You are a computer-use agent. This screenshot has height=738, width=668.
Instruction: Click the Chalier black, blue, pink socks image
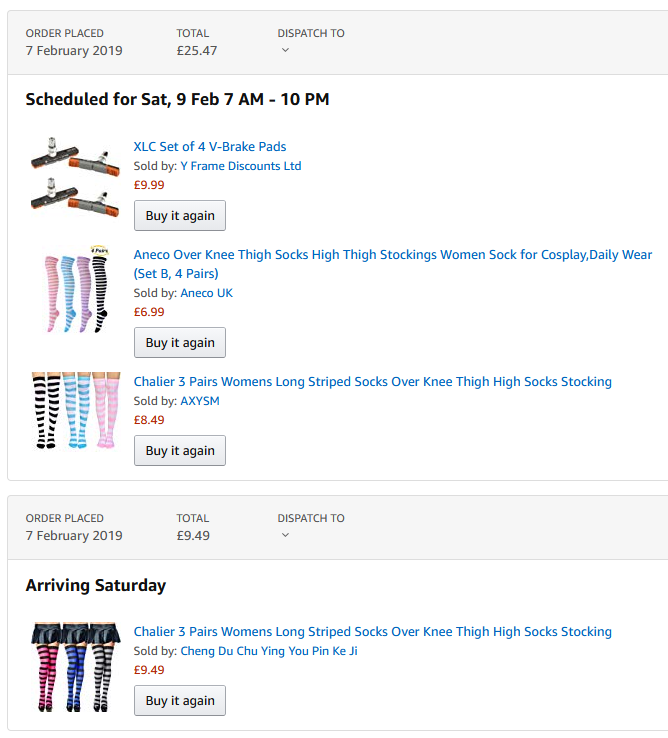(75, 410)
